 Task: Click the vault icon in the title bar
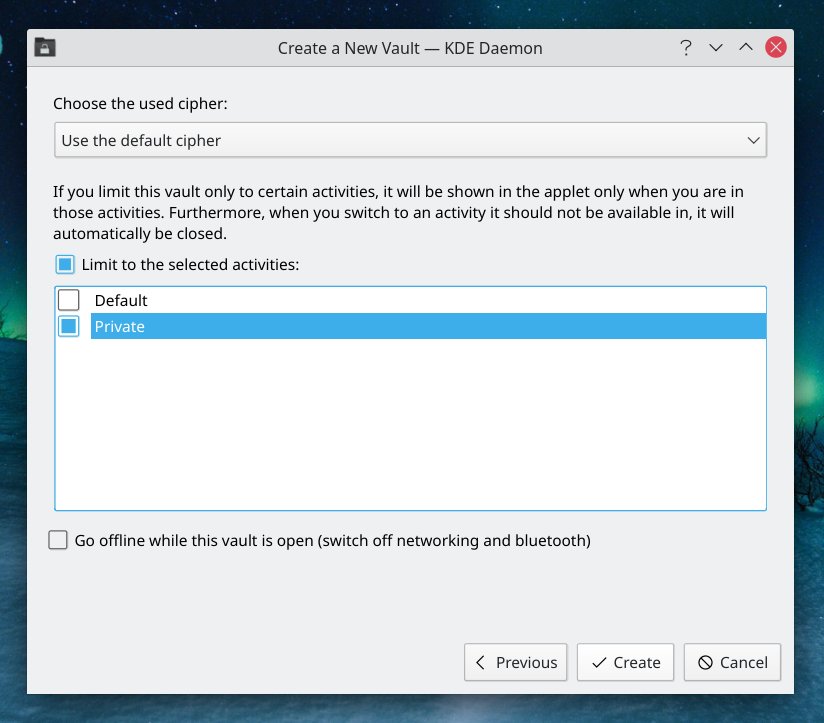tap(44, 47)
